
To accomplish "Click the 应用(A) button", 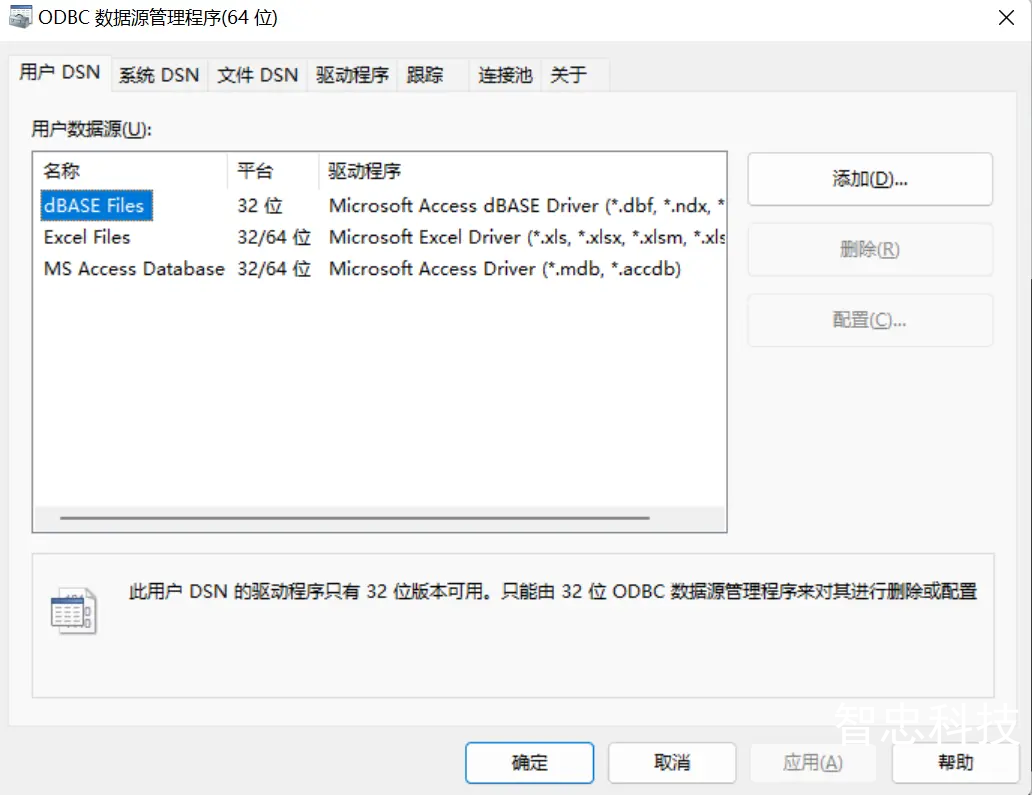I will coord(813,763).
